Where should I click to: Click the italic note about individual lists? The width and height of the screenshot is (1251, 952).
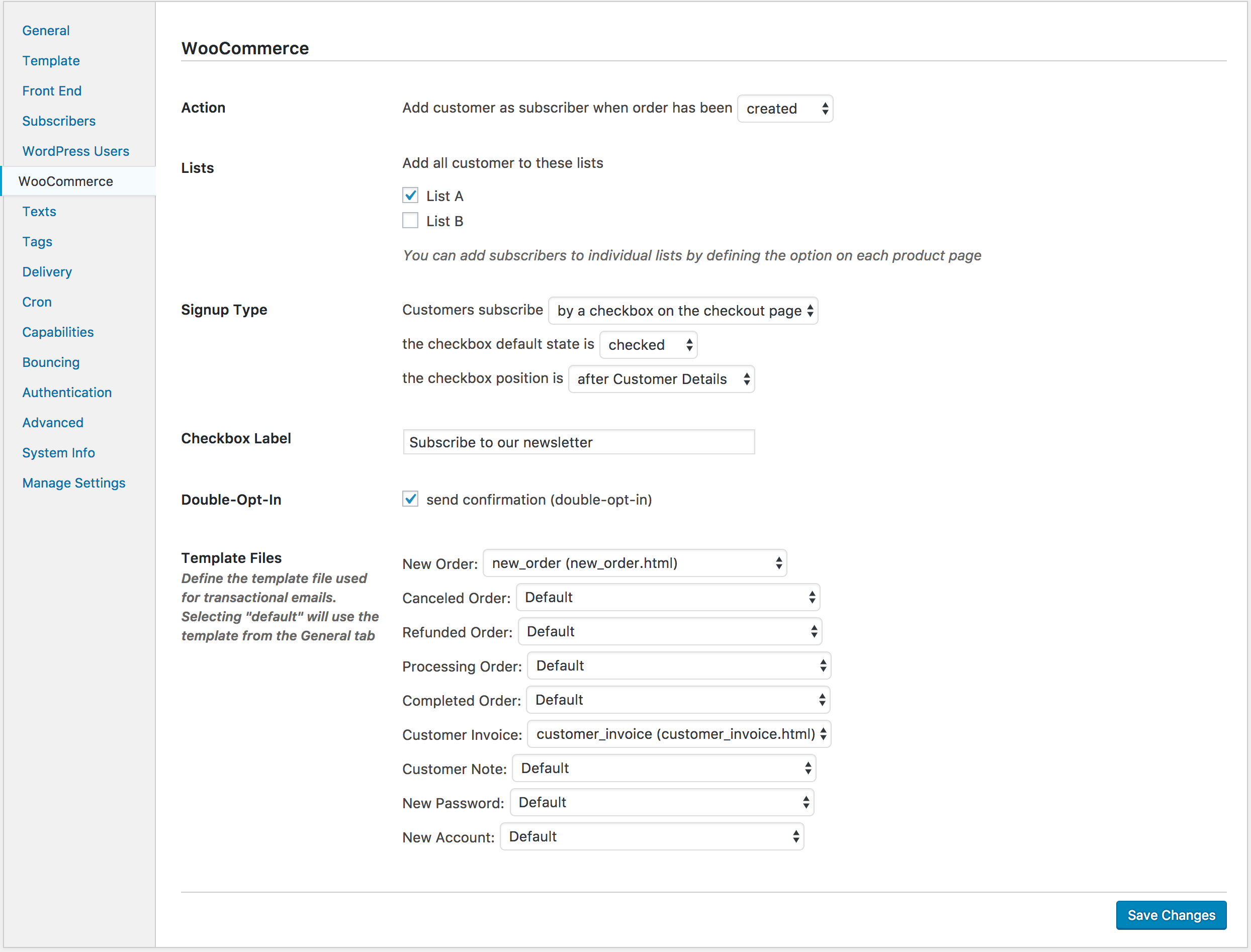691,255
